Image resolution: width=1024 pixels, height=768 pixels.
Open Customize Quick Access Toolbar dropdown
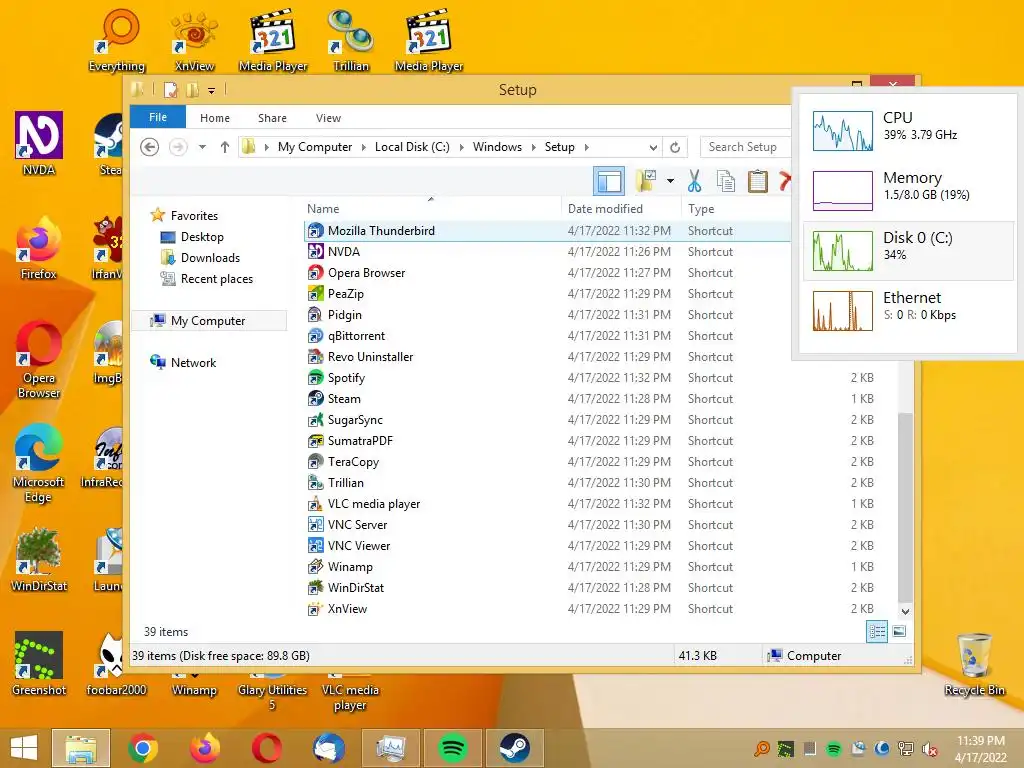(x=211, y=90)
